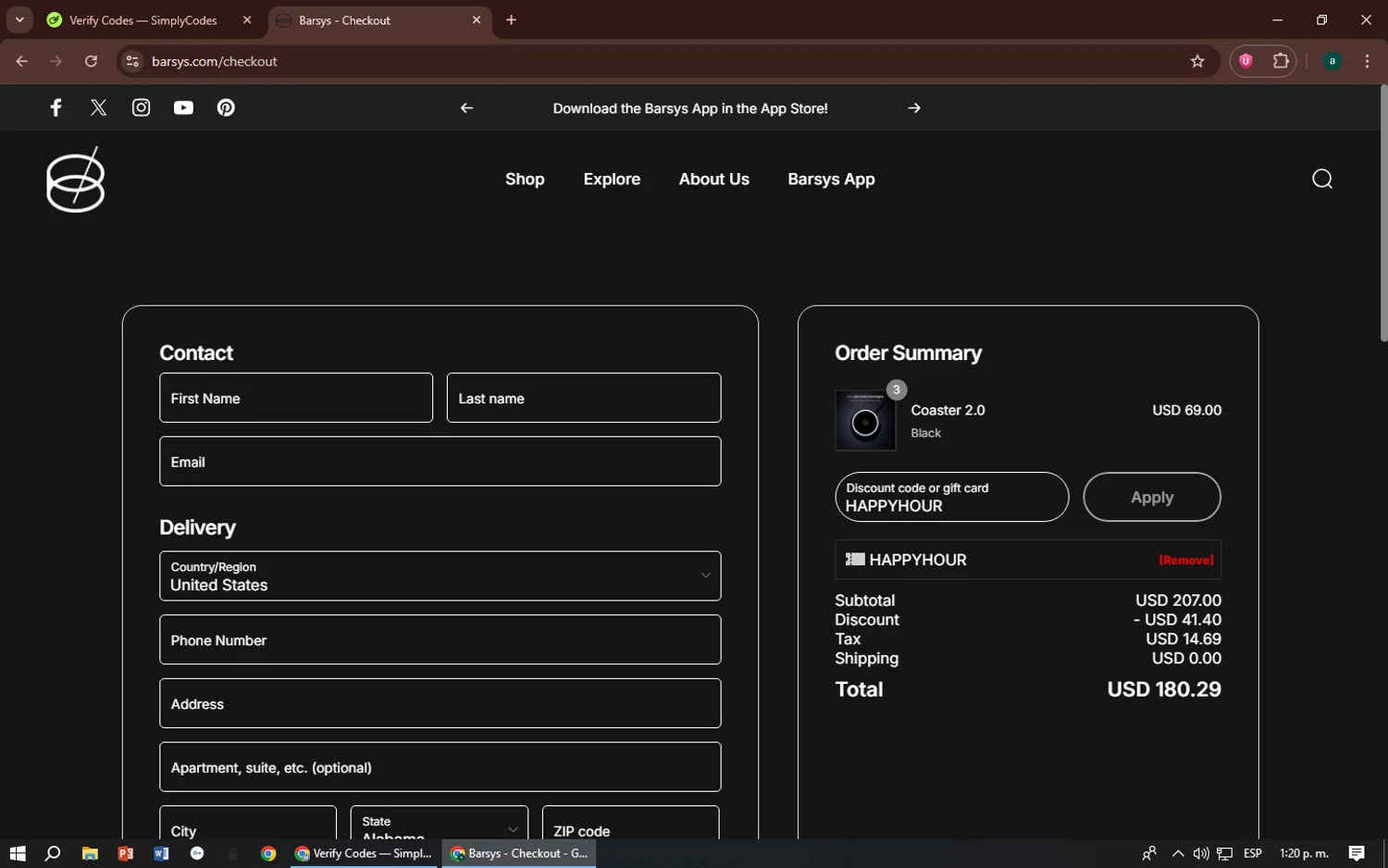Launch Word from taskbar
The image size is (1388, 868).
tap(161, 853)
